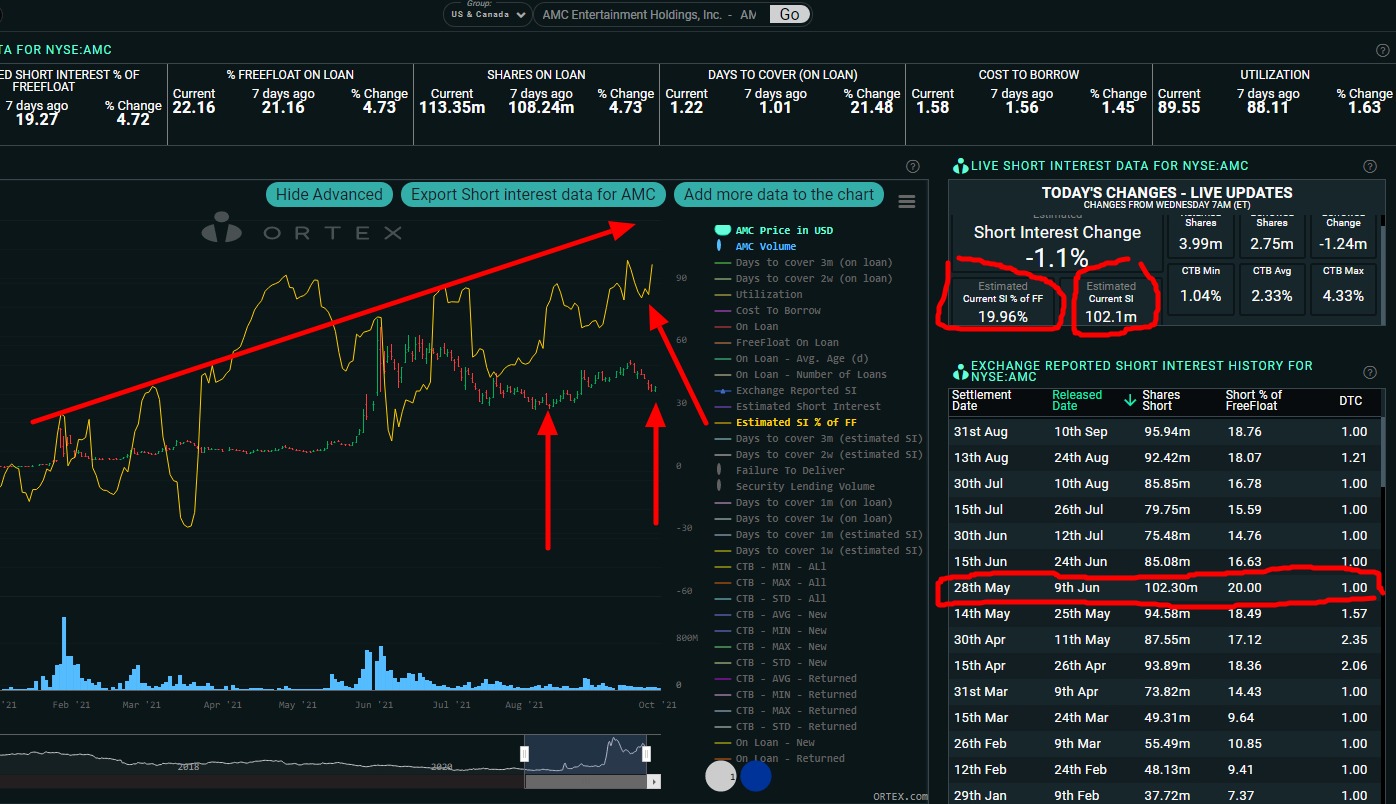The height and width of the screenshot is (804, 1396).
Task: Click the Utilization current value 89.55
Action: coord(1179,108)
